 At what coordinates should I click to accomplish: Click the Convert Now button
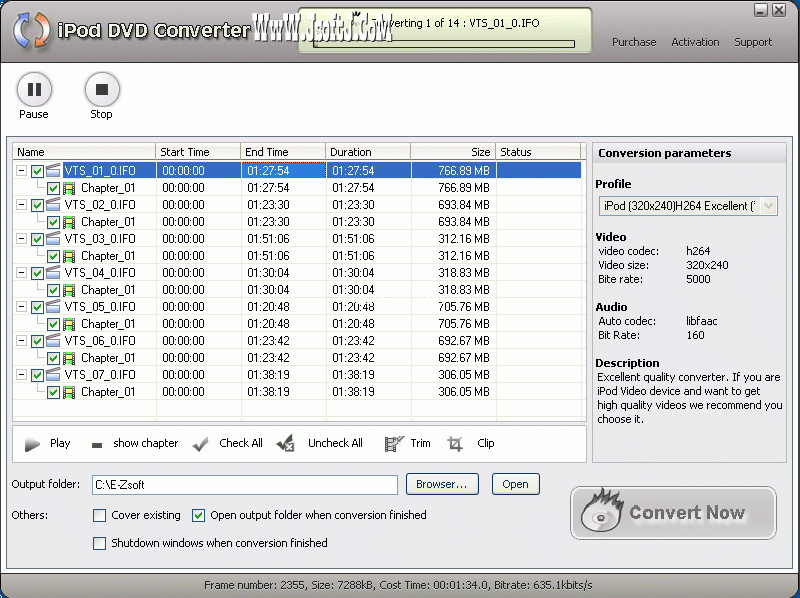point(673,513)
